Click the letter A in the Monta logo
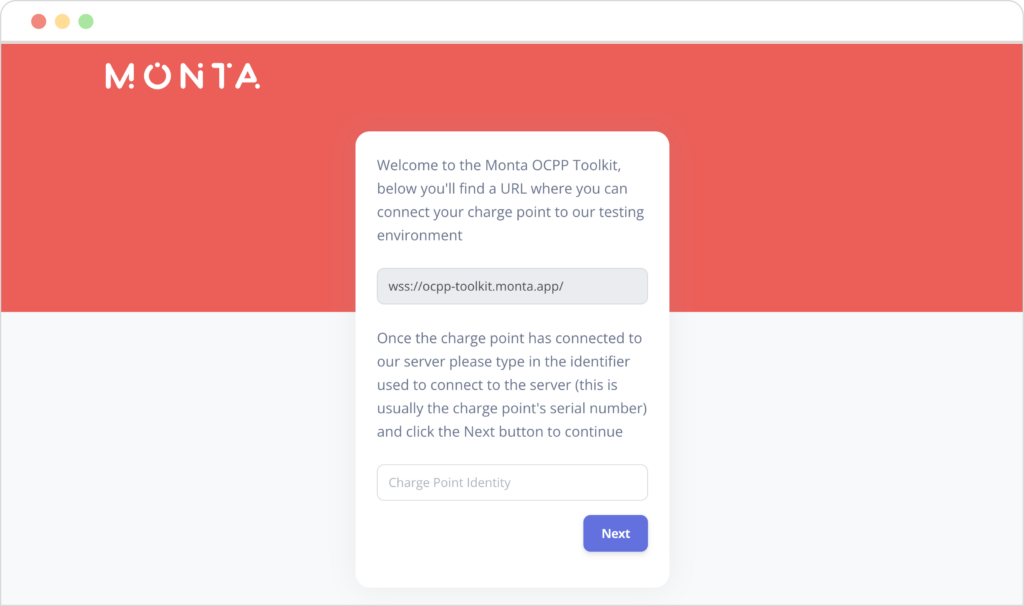The height and width of the screenshot is (606, 1024). coord(247,76)
